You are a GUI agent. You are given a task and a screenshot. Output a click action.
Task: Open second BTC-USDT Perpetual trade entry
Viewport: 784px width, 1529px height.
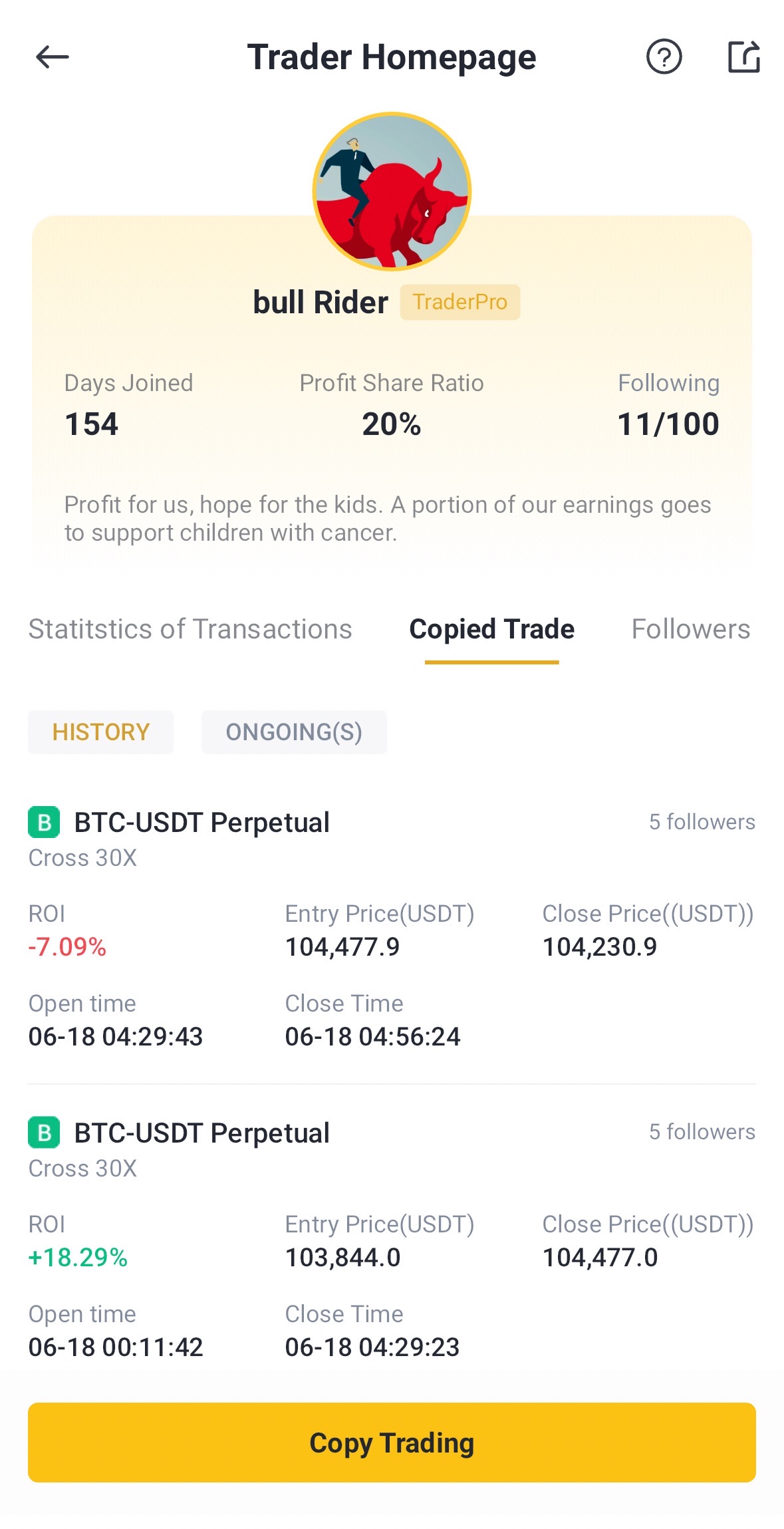(392, 1239)
